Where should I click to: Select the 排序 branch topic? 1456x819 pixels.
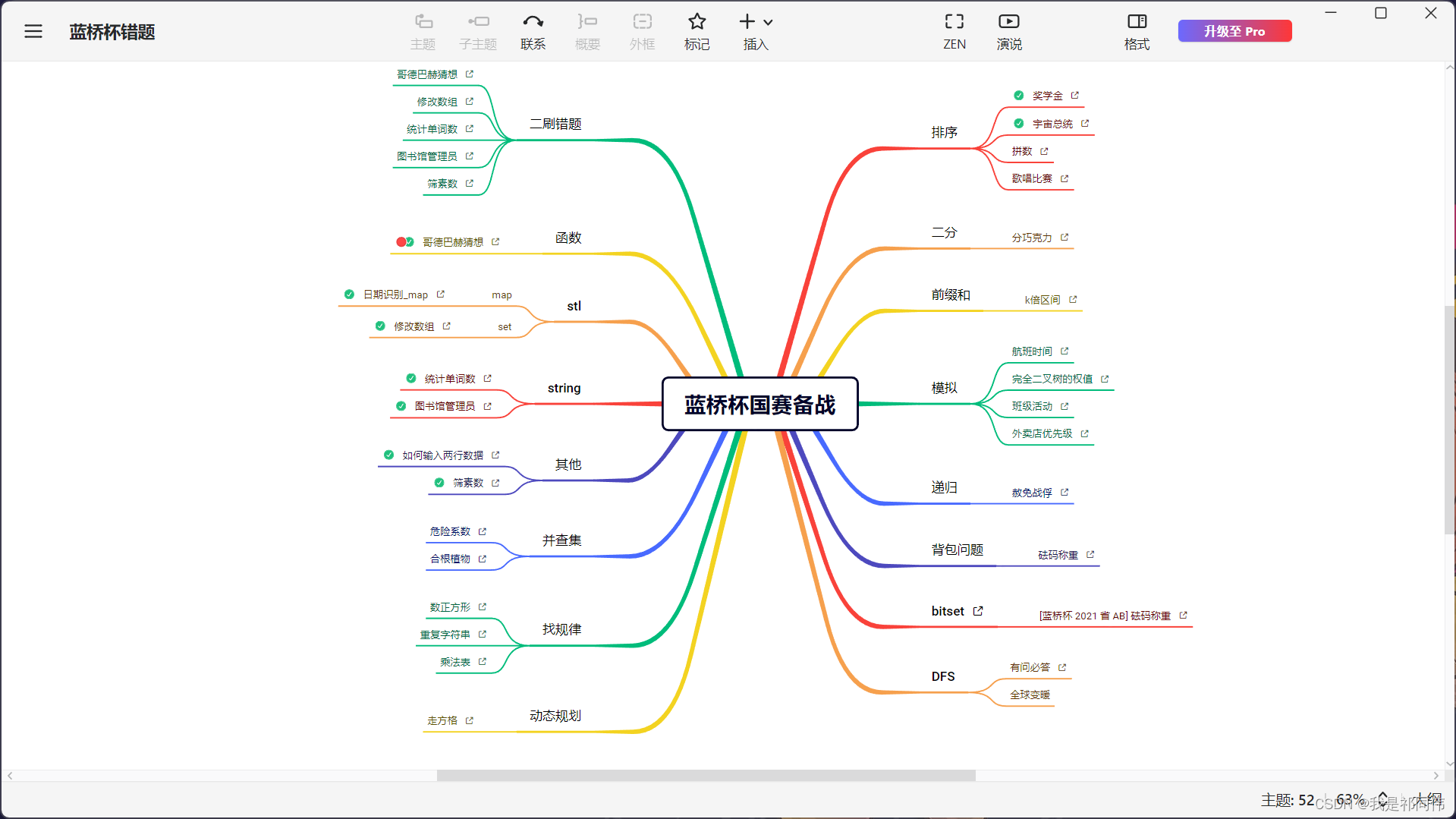coord(945,132)
